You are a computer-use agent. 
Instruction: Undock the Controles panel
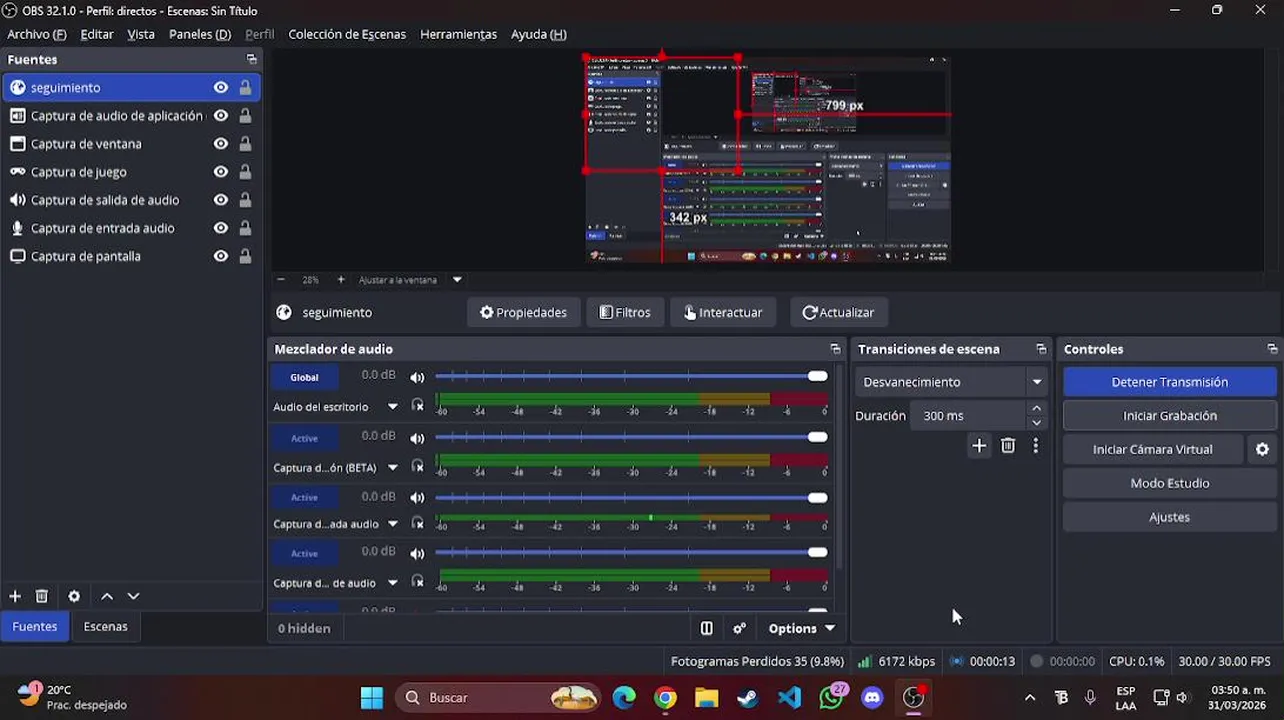pos(1272,349)
